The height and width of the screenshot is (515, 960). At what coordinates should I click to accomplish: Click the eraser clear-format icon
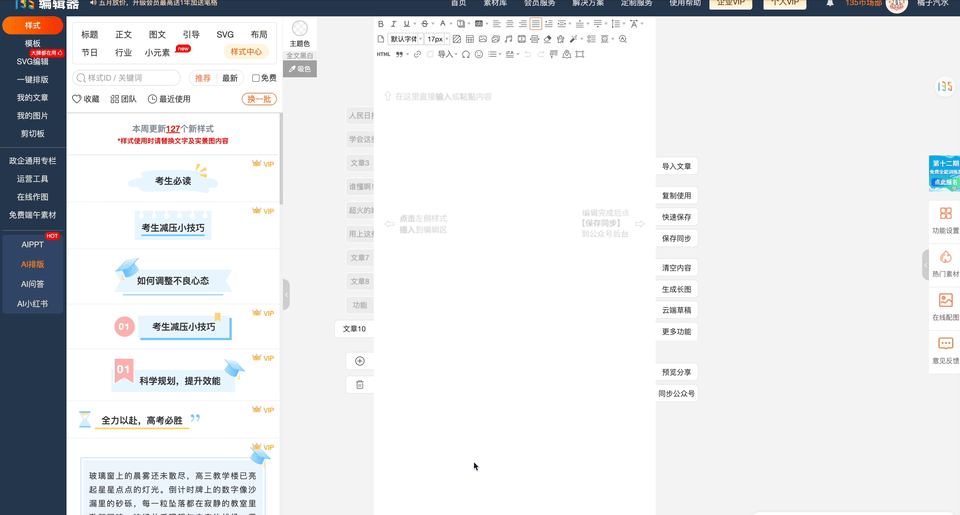point(547,39)
